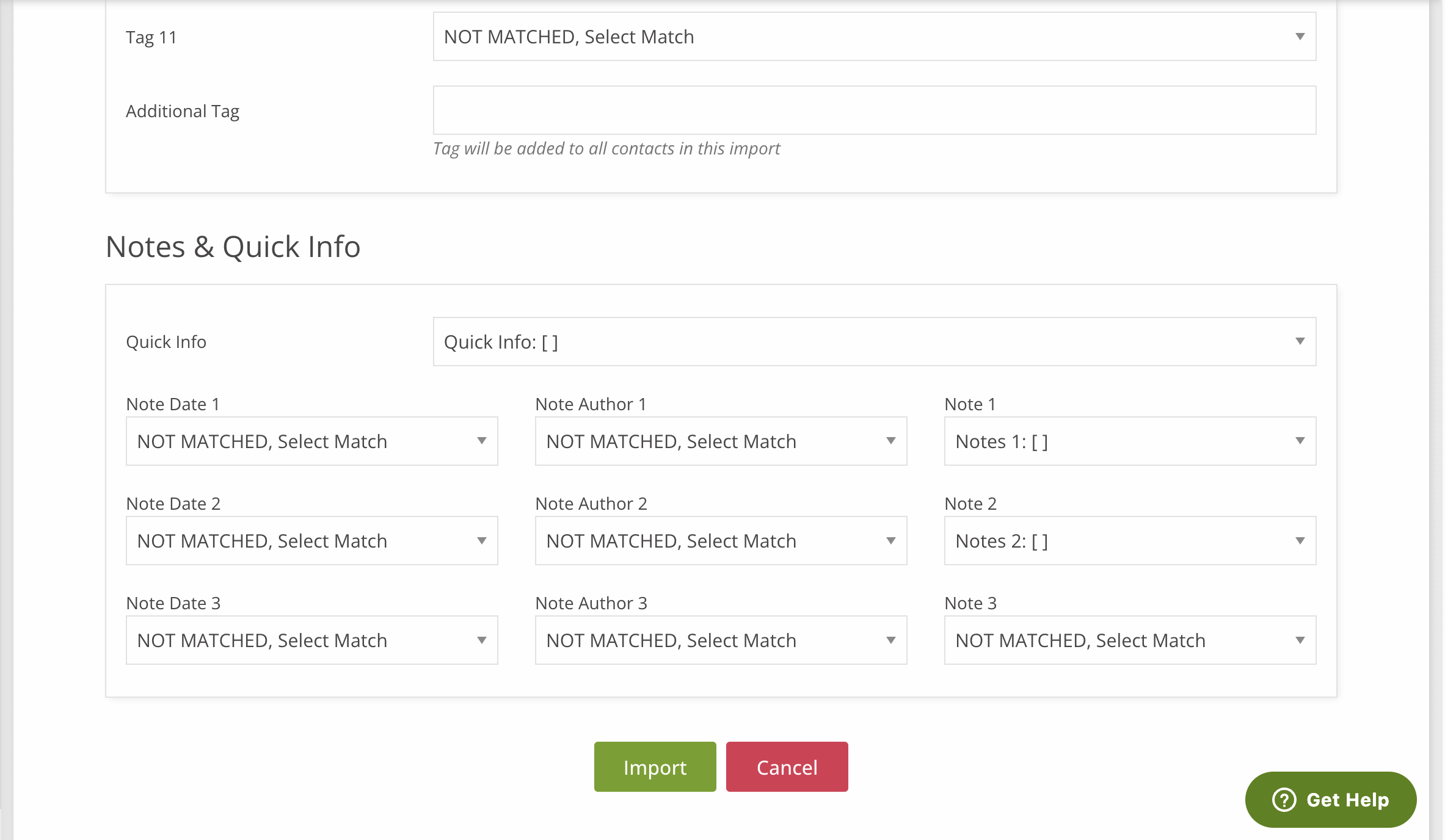Click the green Import button
This screenshot has height=840, width=1445.
655,767
